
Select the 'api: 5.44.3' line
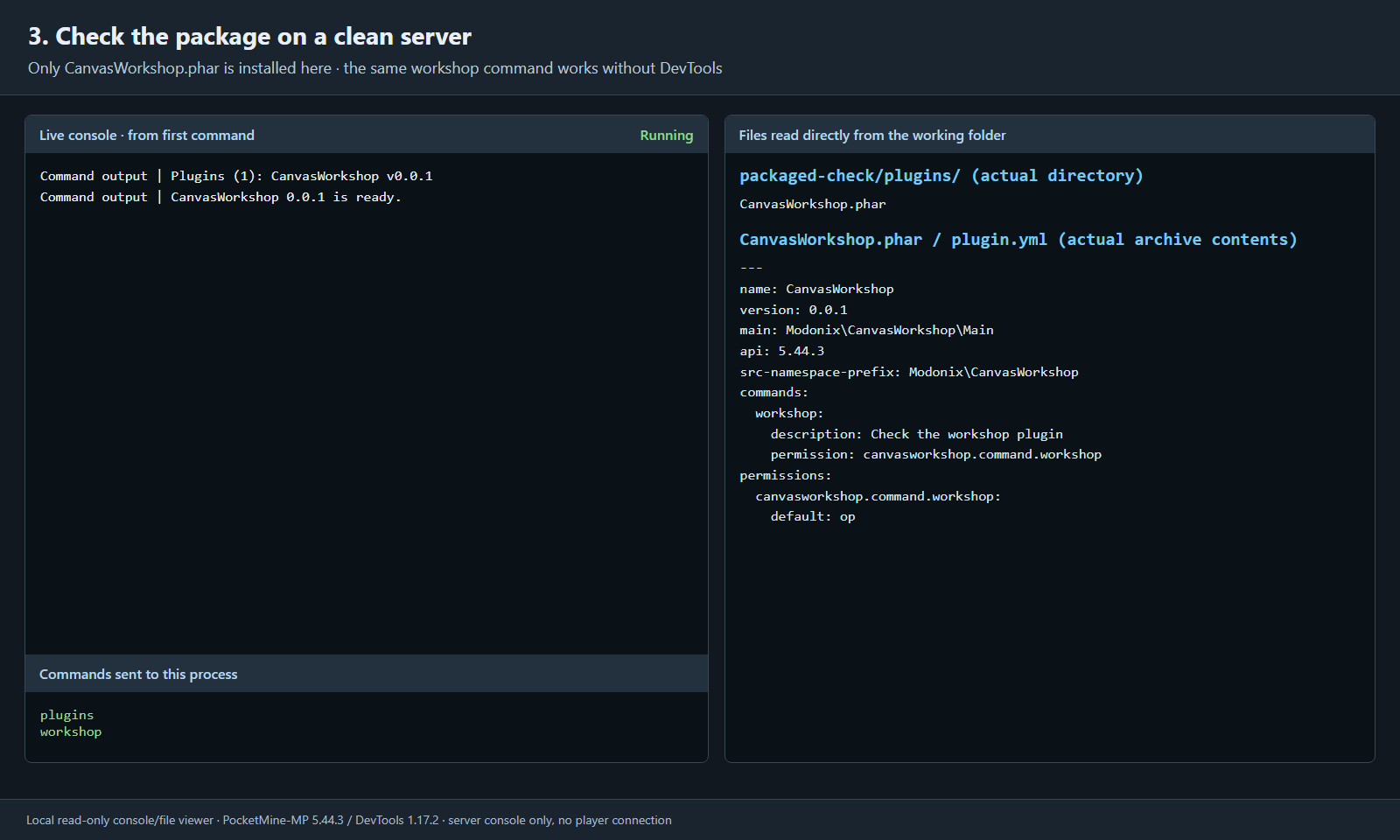[x=782, y=351]
